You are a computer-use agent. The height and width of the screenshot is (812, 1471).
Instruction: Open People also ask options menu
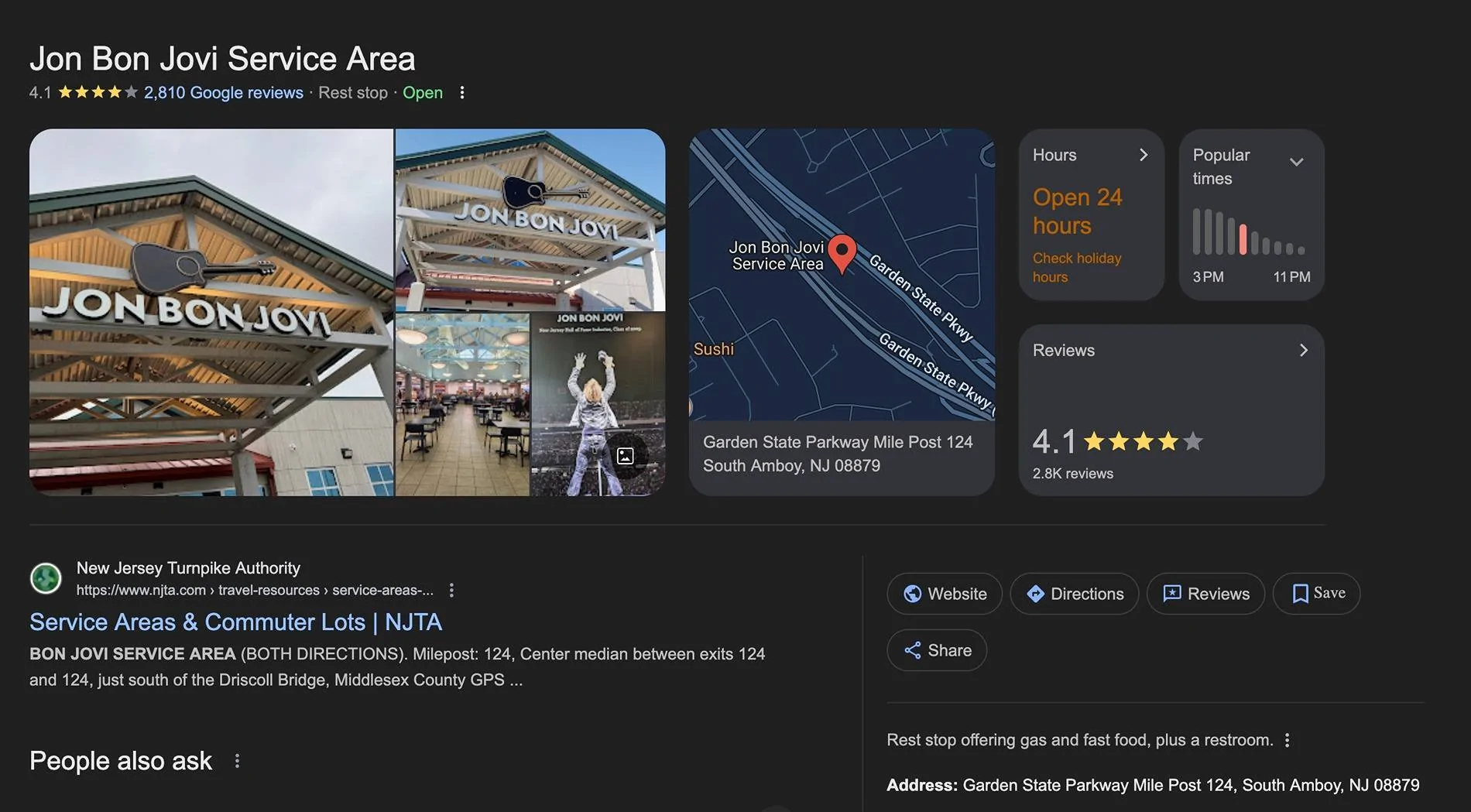coord(237,761)
